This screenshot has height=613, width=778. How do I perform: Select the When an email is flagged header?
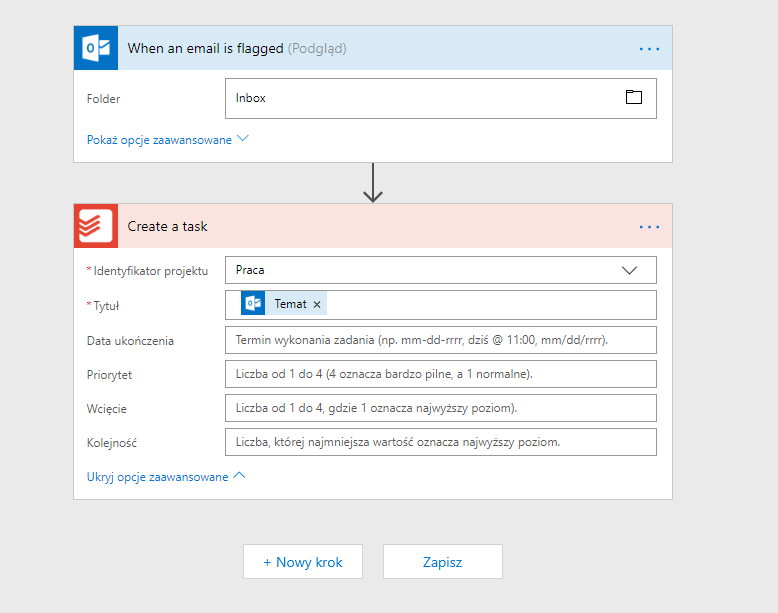pos(373,48)
